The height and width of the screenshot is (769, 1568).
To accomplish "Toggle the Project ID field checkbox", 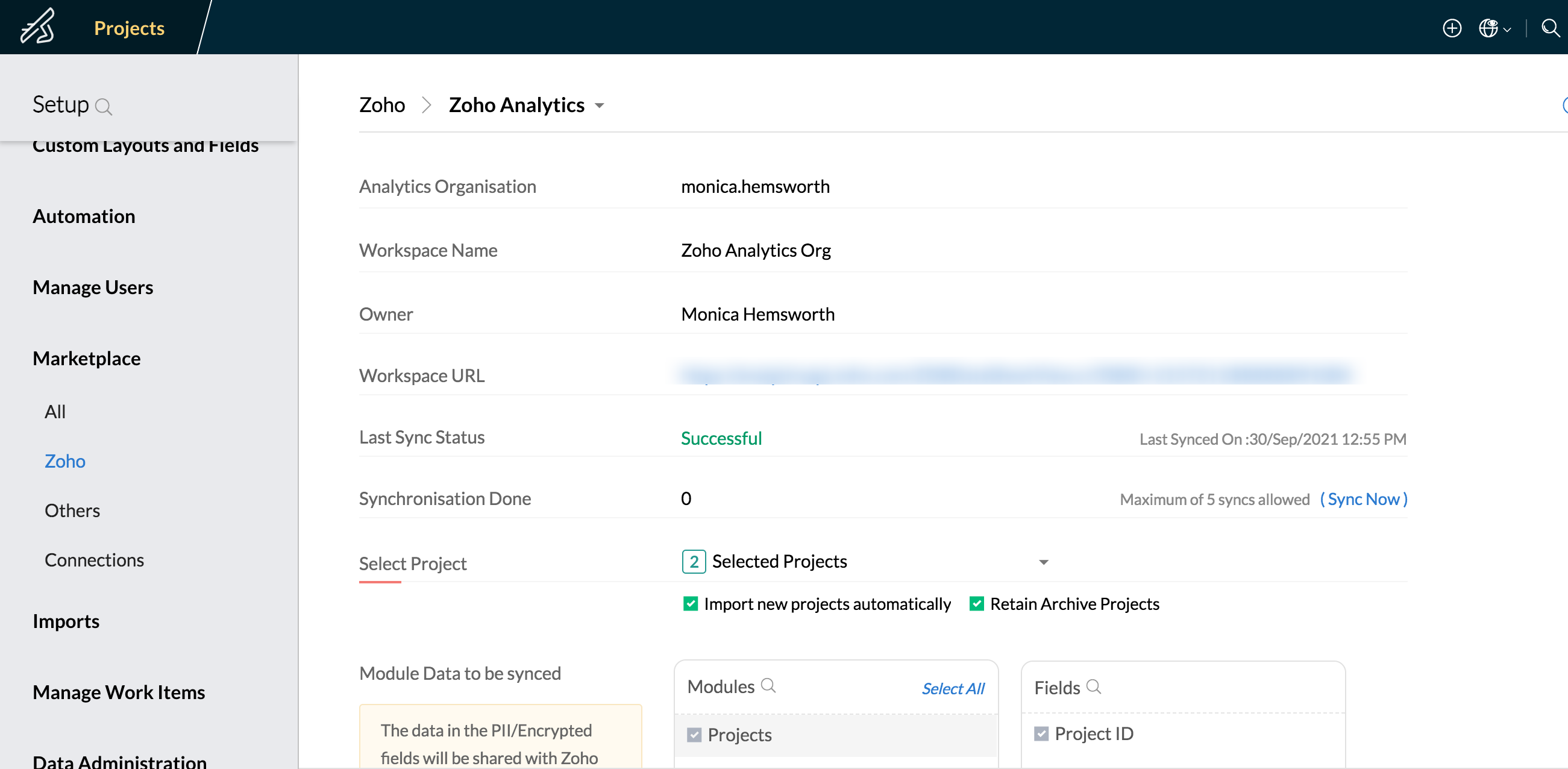I will 1041,733.
